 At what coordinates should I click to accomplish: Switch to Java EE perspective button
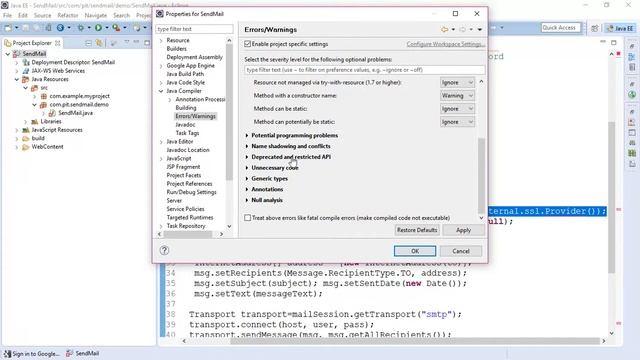point(620,28)
